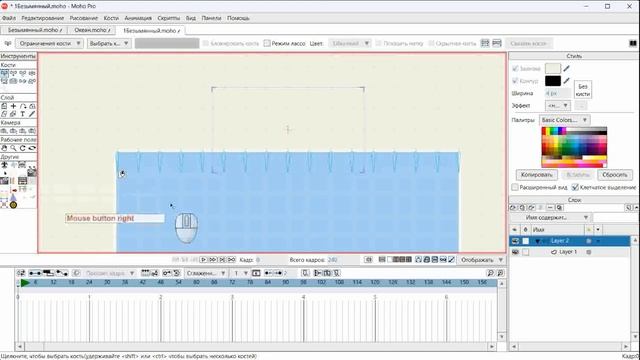Select the Transform Layer plus-shaped tool
This screenshot has width=640, height=360.
click(13, 106)
